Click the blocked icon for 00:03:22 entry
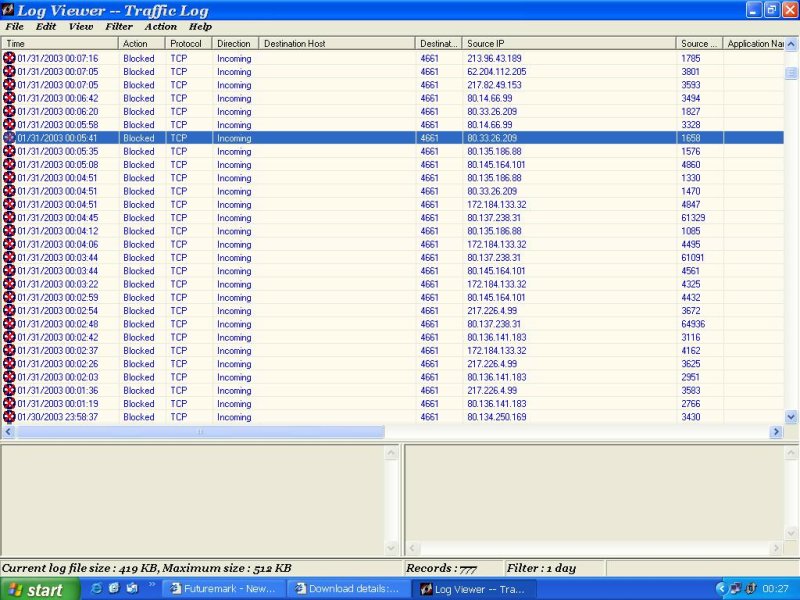 [x=9, y=283]
